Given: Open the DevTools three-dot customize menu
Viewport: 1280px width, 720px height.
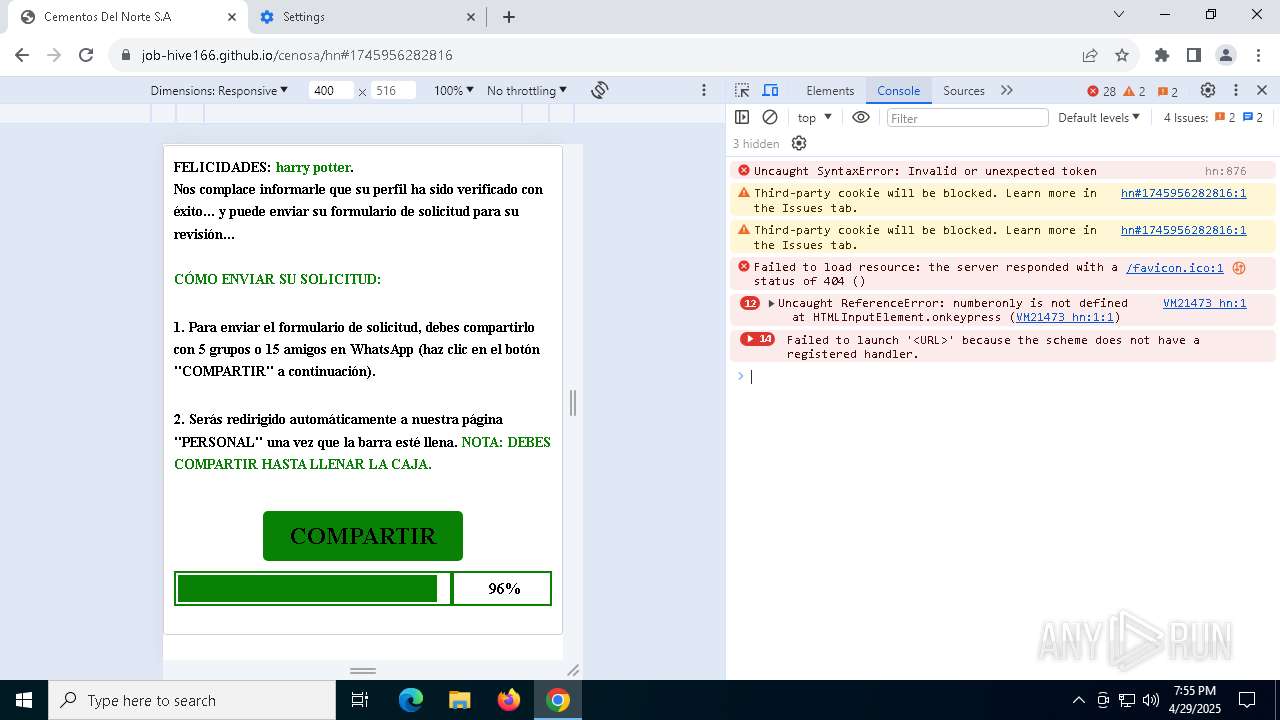Looking at the screenshot, I should click(x=1236, y=90).
